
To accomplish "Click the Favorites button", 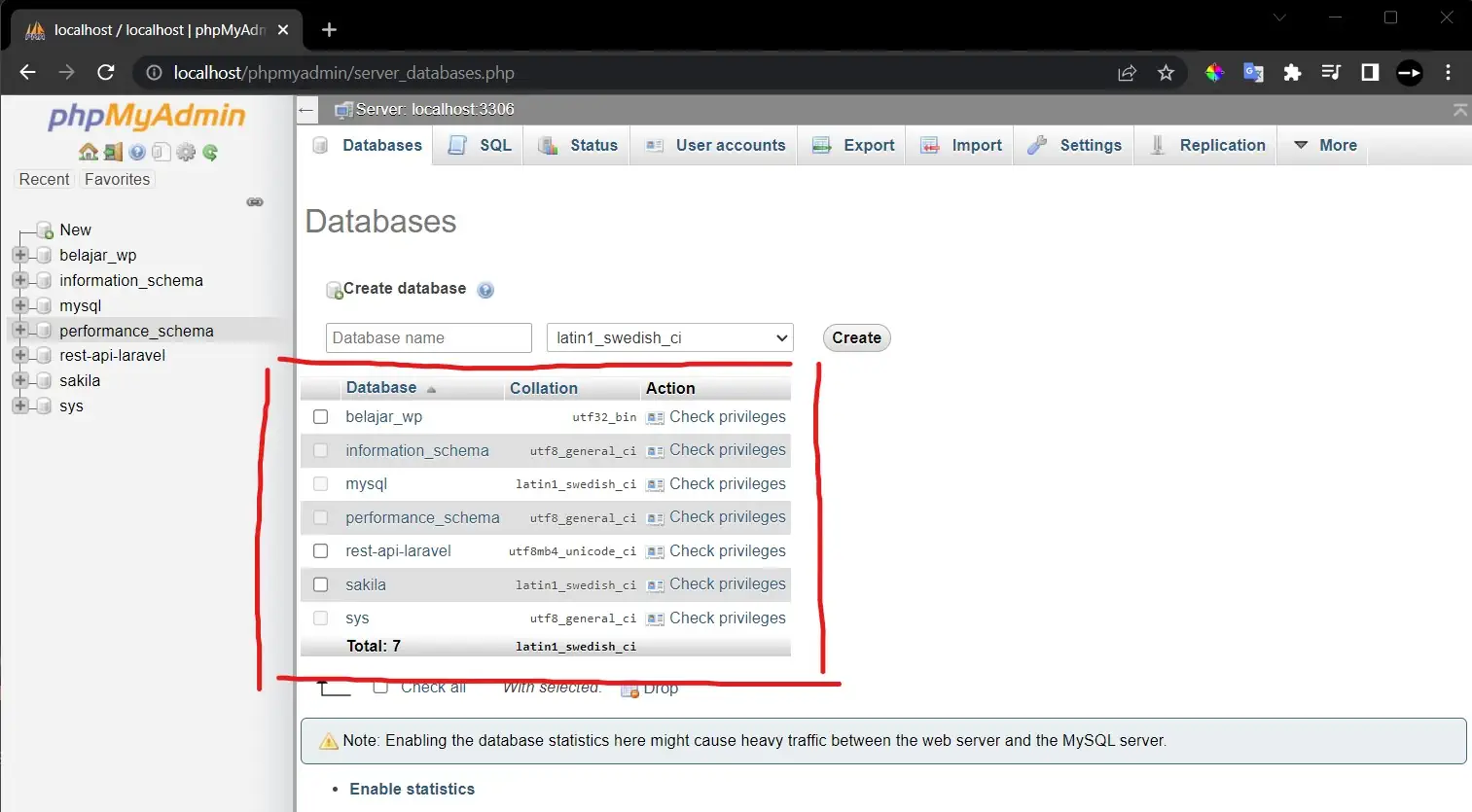I will tap(117, 179).
